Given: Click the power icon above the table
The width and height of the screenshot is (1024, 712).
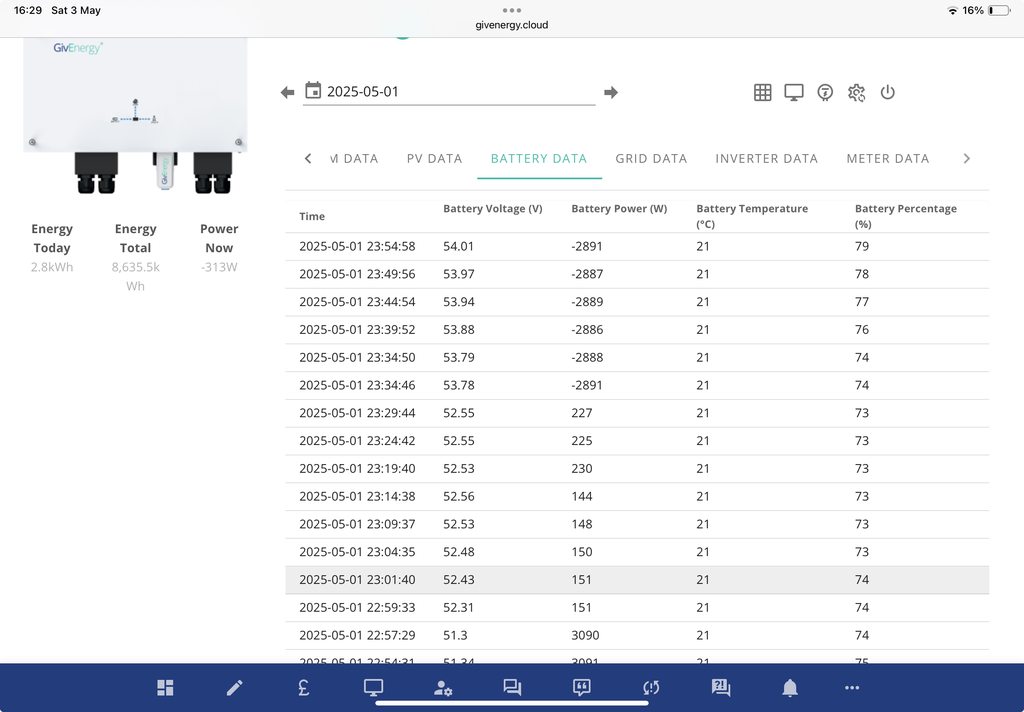Looking at the screenshot, I should click(887, 92).
